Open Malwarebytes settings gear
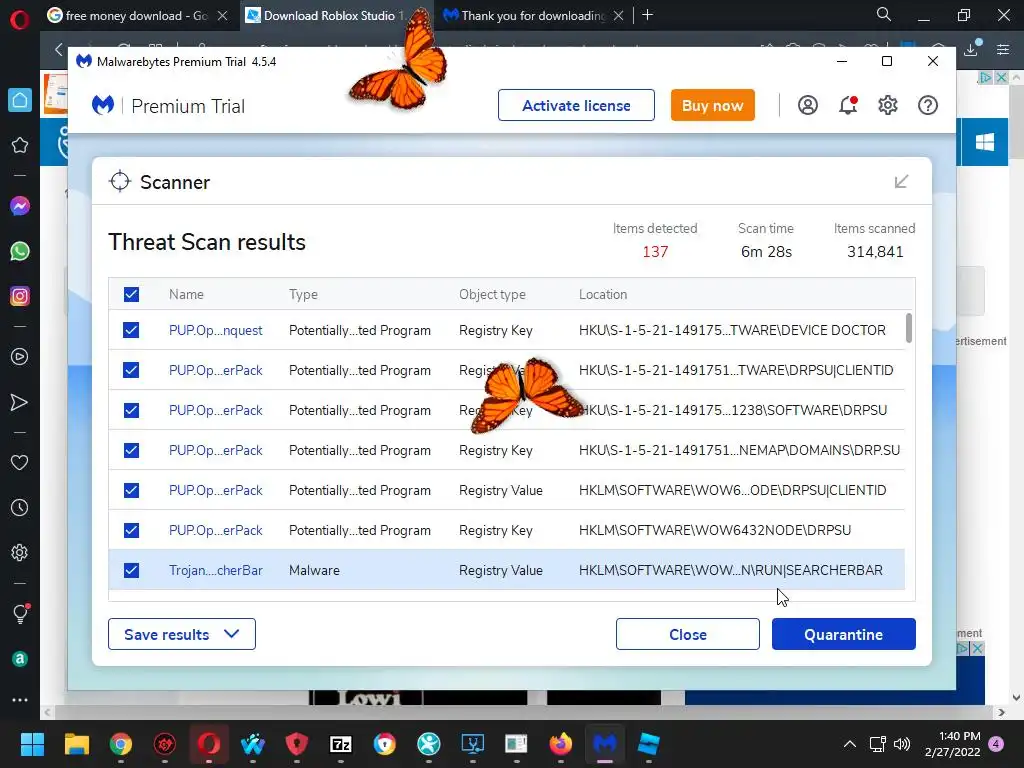This screenshot has height=768, width=1024. pos(888,105)
